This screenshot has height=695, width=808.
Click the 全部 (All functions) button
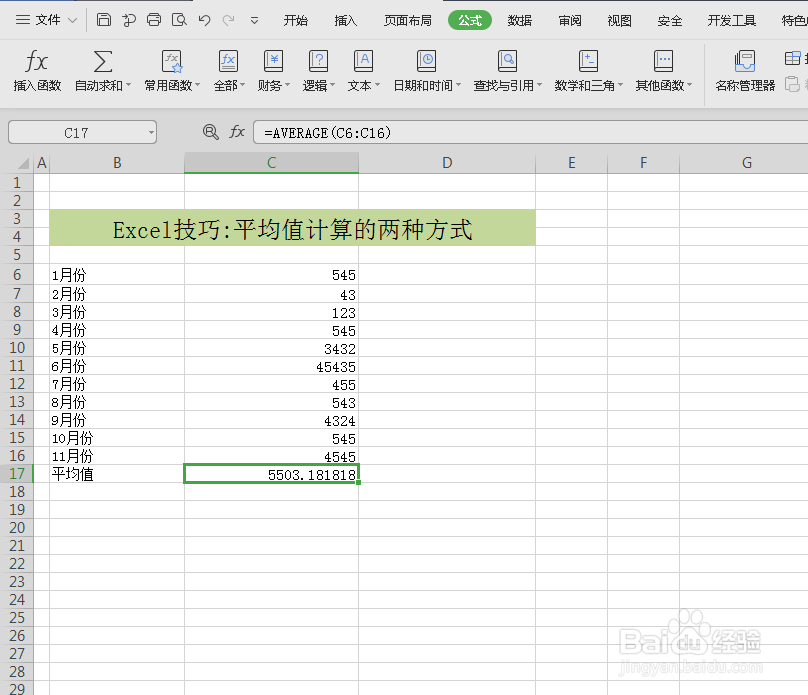pos(227,68)
